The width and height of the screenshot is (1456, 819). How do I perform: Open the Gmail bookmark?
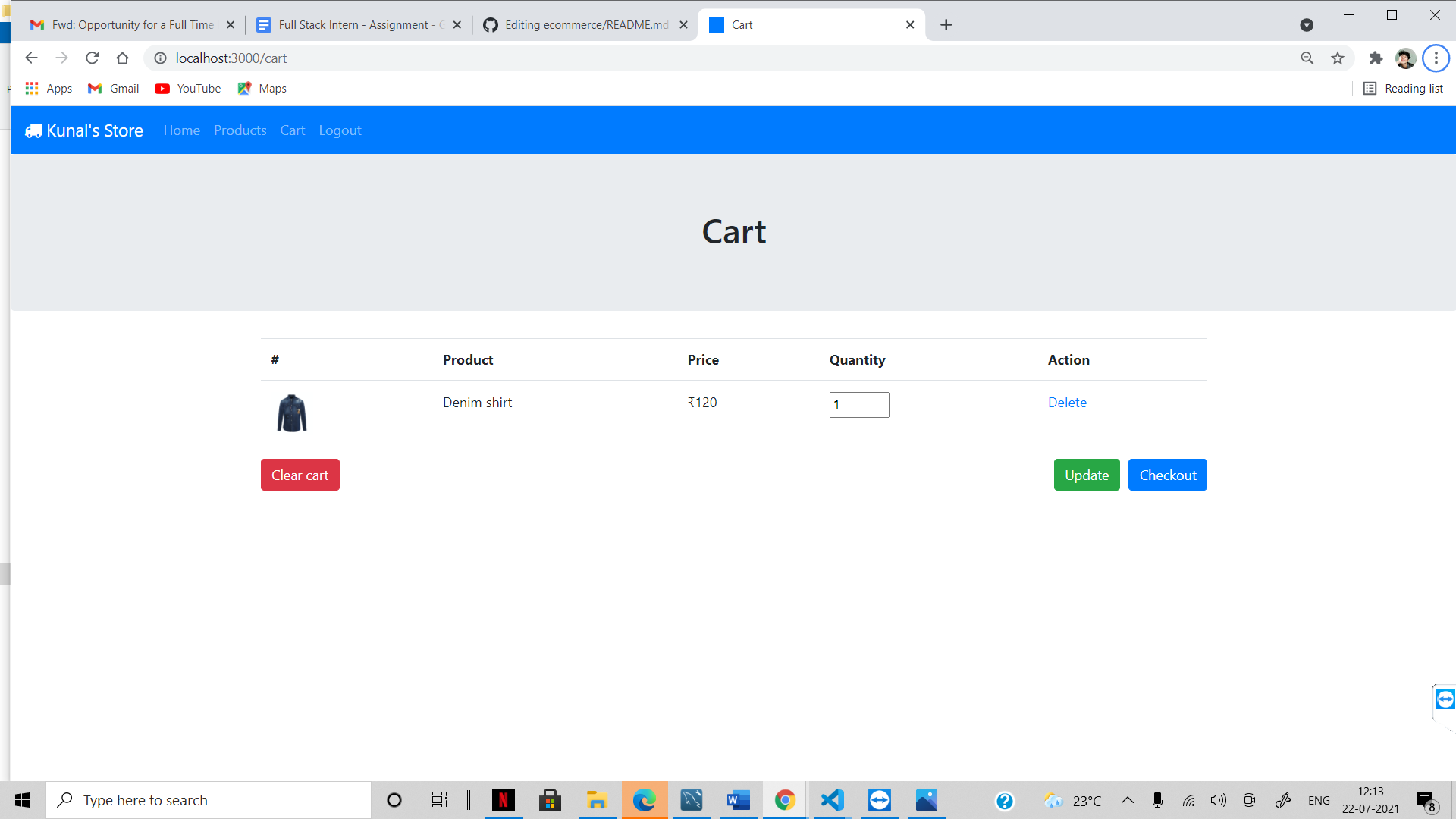coord(114,89)
